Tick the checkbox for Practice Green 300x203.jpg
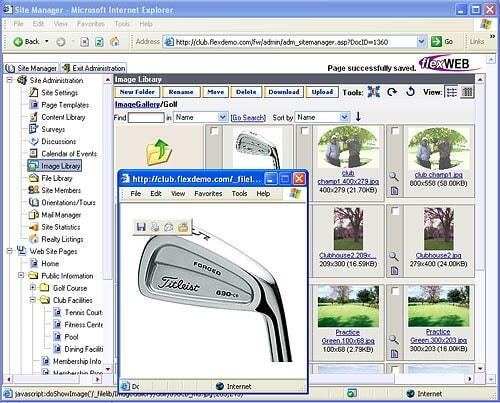Image resolution: width=500 pixels, height=403 pixels. click(x=395, y=291)
